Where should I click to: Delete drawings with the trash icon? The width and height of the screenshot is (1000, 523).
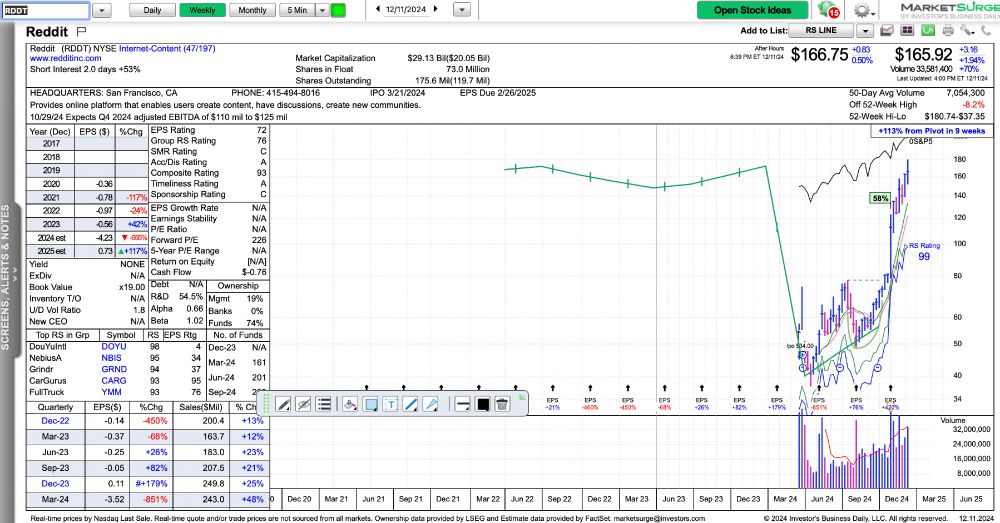coord(502,404)
